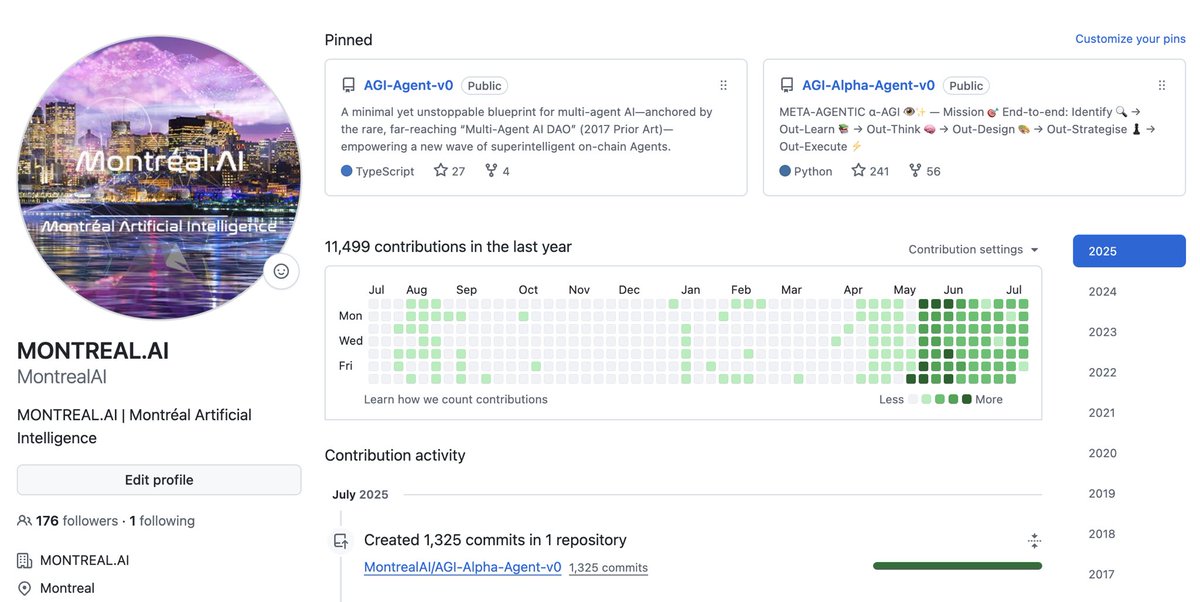The width and height of the screenshot is (1200, 602).
Task: Click the star icon showing 27 stars
Action: [x=440, y=171]
